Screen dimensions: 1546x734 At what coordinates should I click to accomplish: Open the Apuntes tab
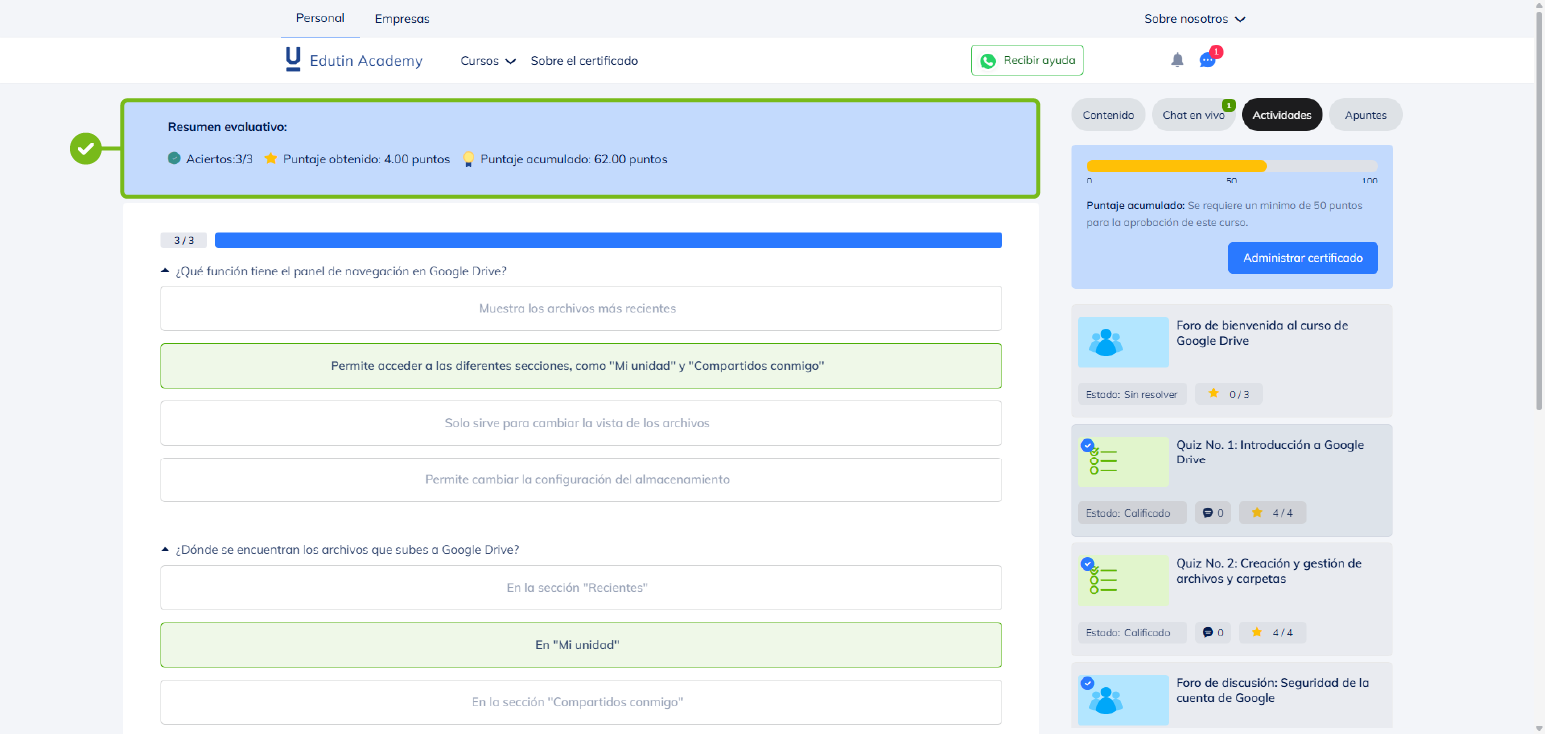point(1365,115)
